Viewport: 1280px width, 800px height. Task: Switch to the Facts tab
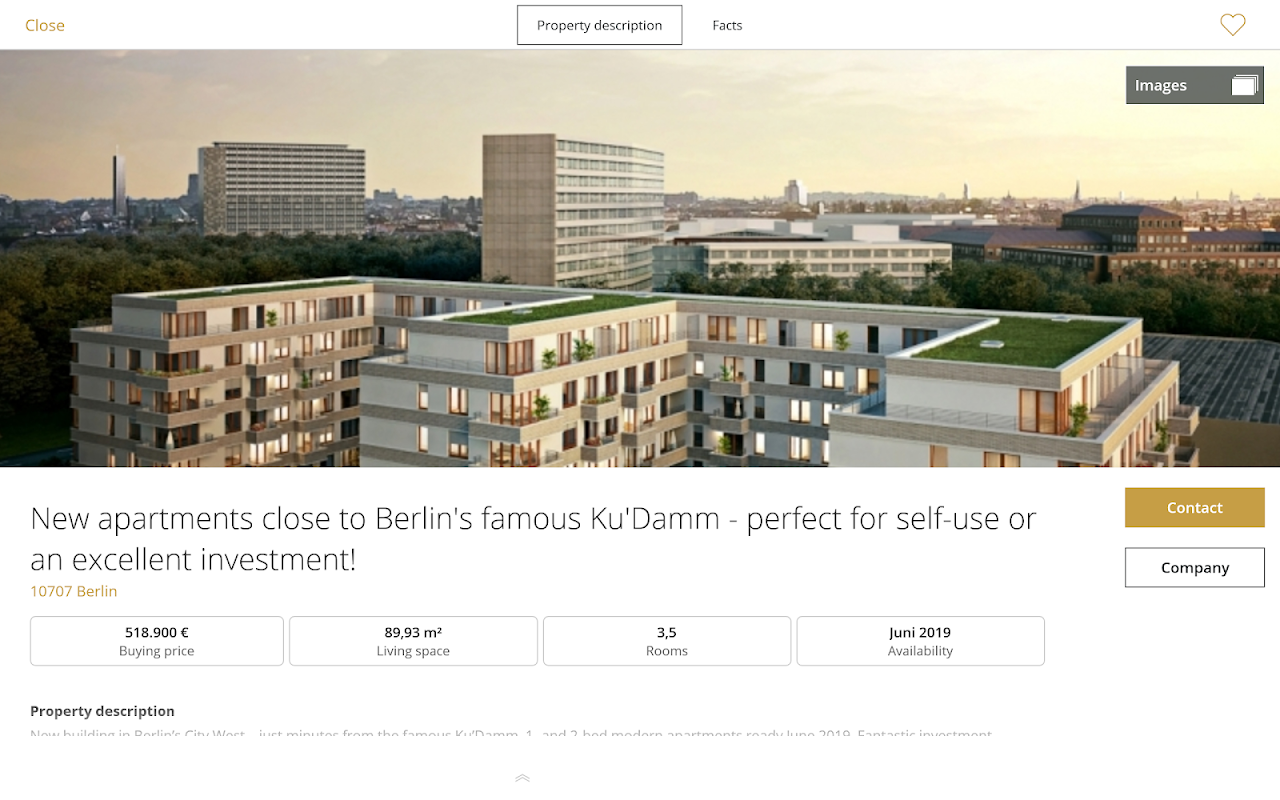(x=727, y=25)
